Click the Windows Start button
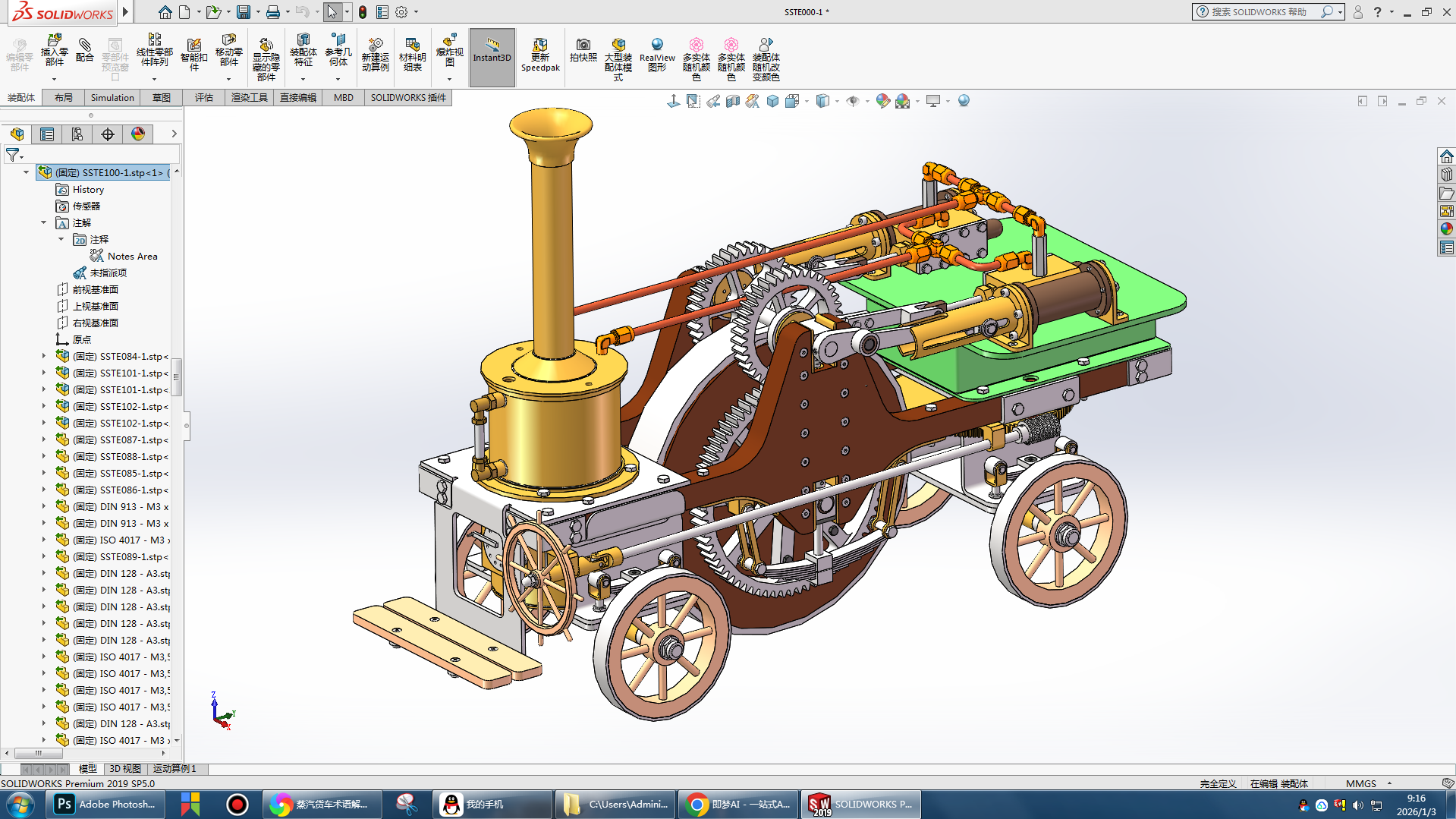This screenshot has width=1456, height=819. [x=20, y=805]
